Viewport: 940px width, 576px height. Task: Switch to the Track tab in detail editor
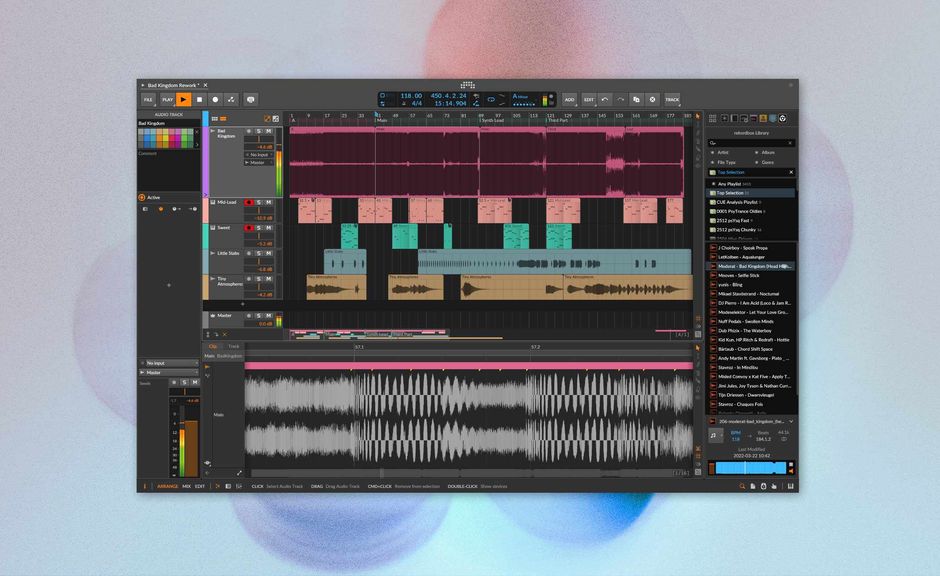click(233, 346)
